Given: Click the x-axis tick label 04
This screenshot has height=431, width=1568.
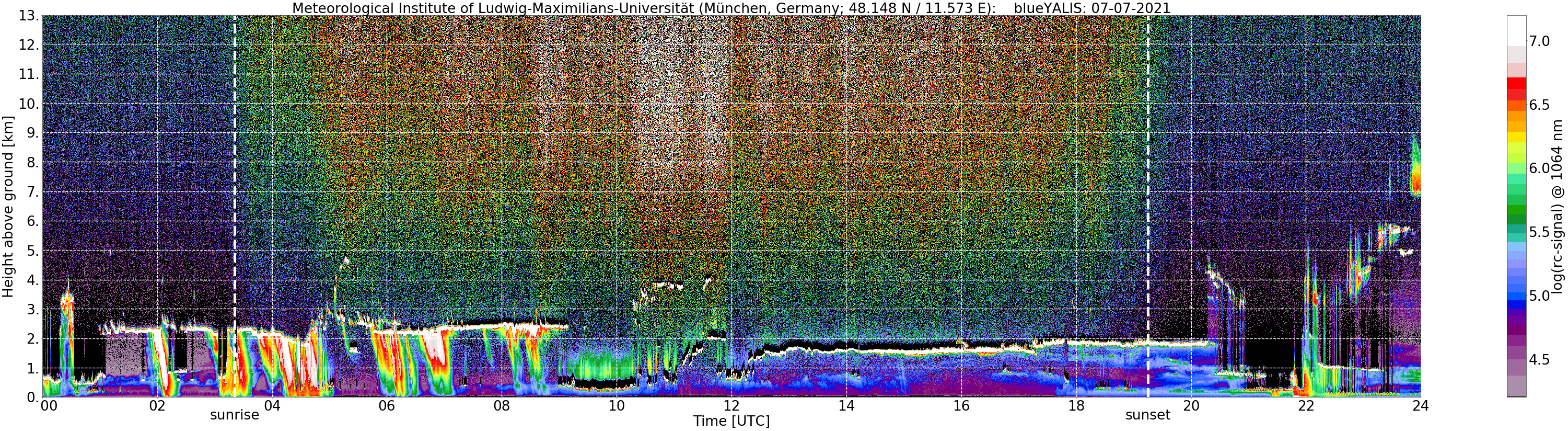Looking at the screenshot, I should click(x=272, y=406).
